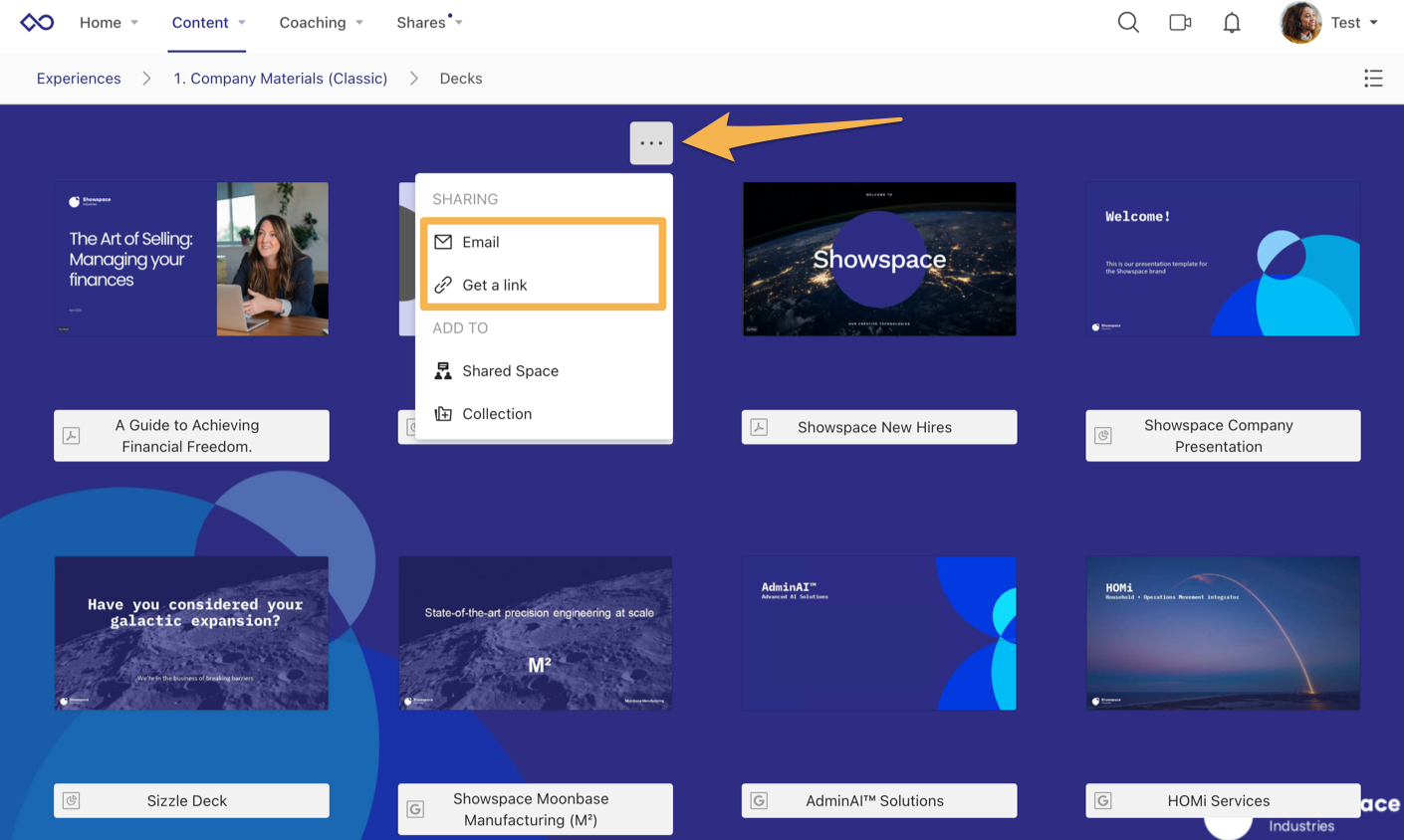This screenshot has height=840, width=1404.
Task: Expand the Home navigation dropdown
Action: coord(109,22)
